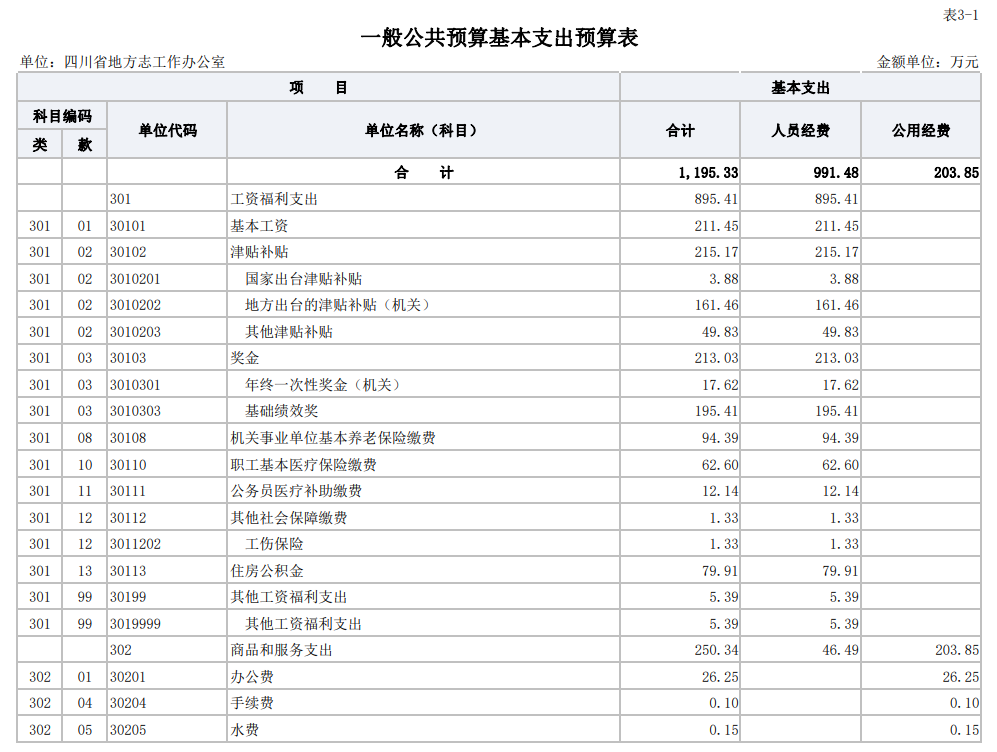Click the 基础绩效奖 row name cell
997x752 pixels.
pos(282,411)
